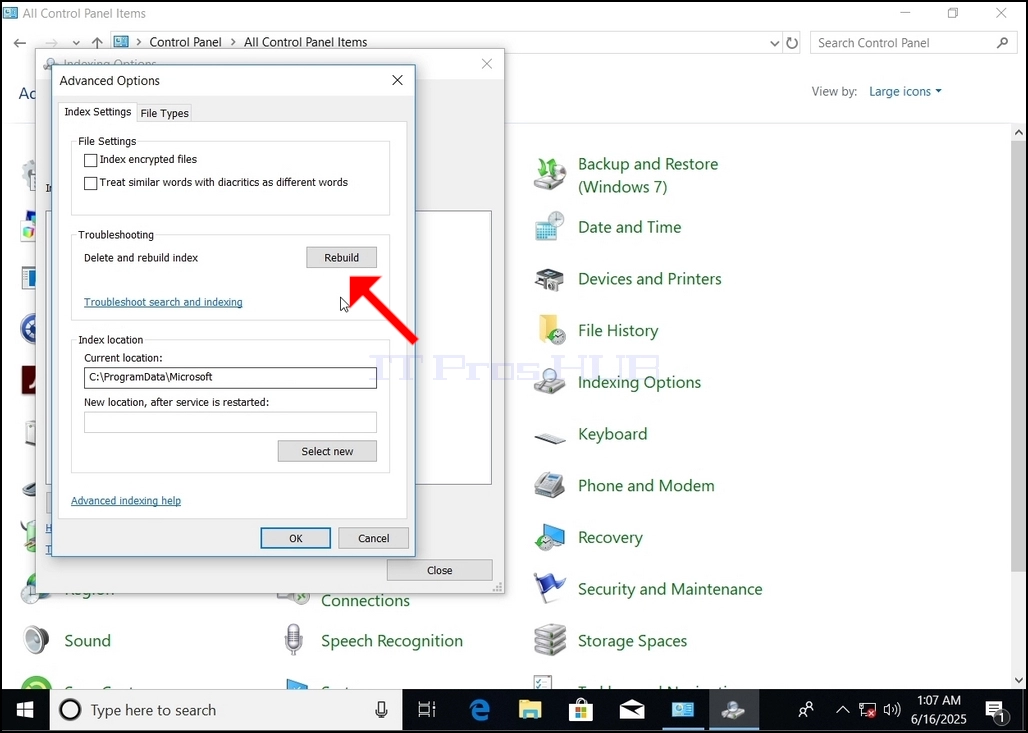Open the Indexing Options icon in Control Panel
The image size is (1028, 733).
coord(549,381)
